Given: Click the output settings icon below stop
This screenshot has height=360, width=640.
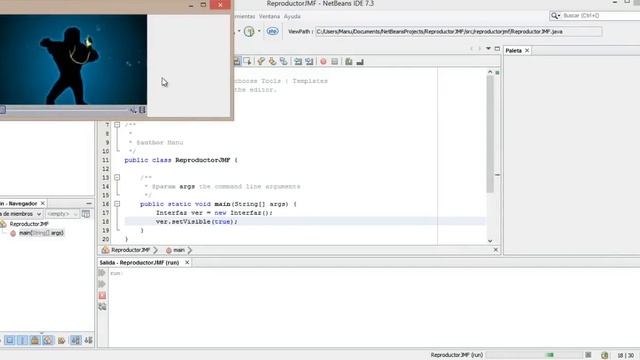Looking at the screenshot, I should pos(102,307).
